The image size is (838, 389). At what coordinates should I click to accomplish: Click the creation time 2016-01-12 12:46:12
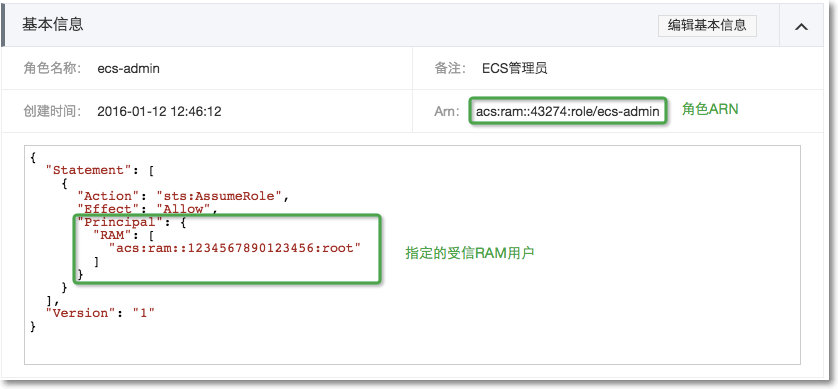point(159,112)
